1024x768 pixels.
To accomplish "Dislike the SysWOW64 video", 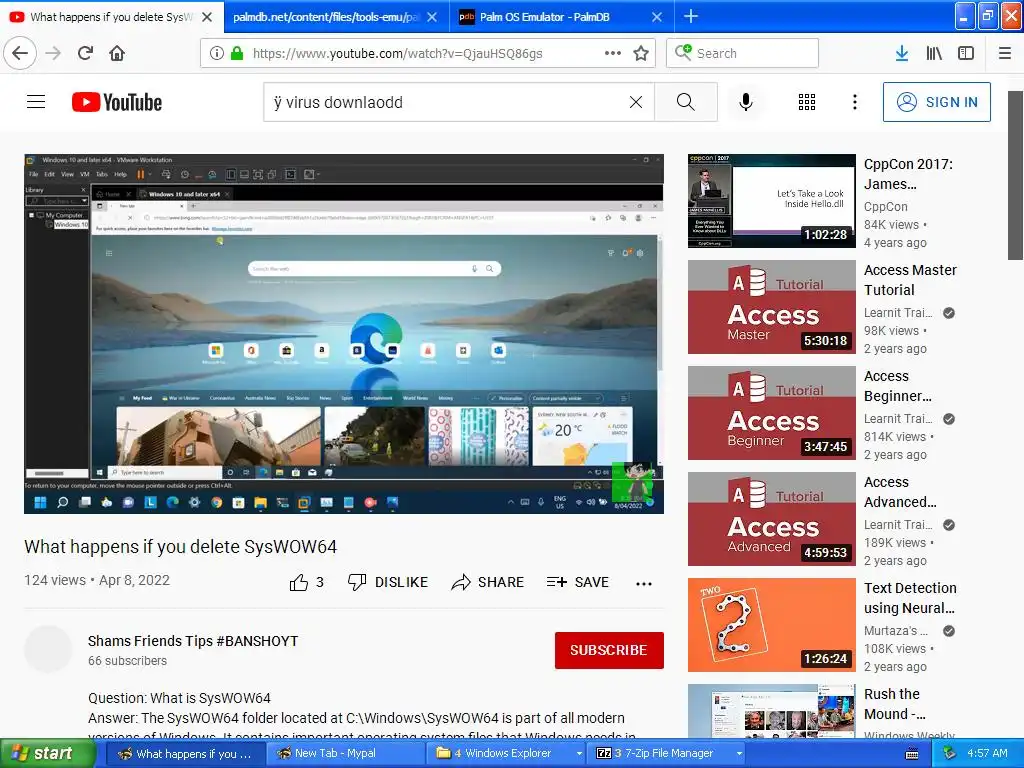I will [x=387, y=582].
